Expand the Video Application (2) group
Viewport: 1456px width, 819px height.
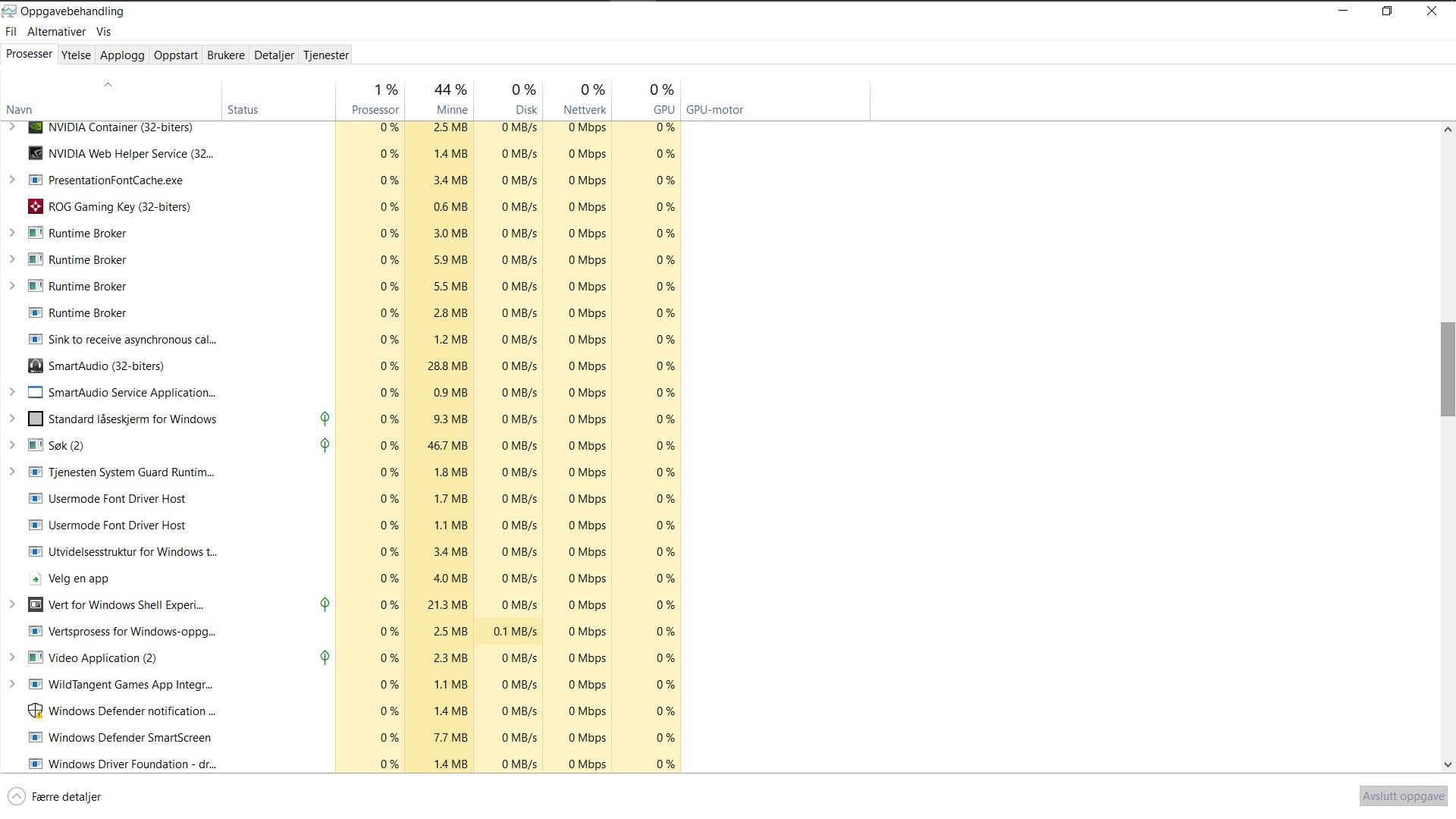pyautogui.click(x=12, y=657)
